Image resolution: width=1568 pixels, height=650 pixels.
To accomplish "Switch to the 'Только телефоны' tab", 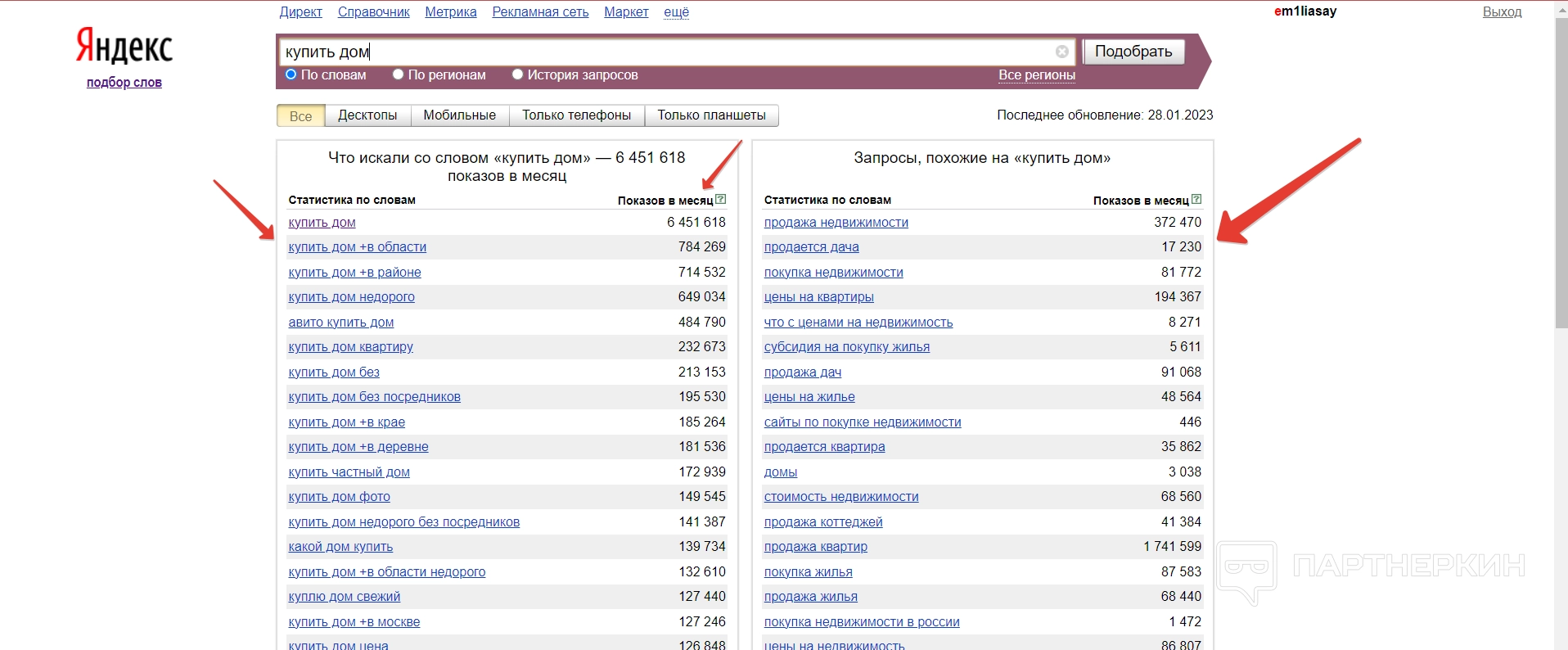I will click(577, 115).
